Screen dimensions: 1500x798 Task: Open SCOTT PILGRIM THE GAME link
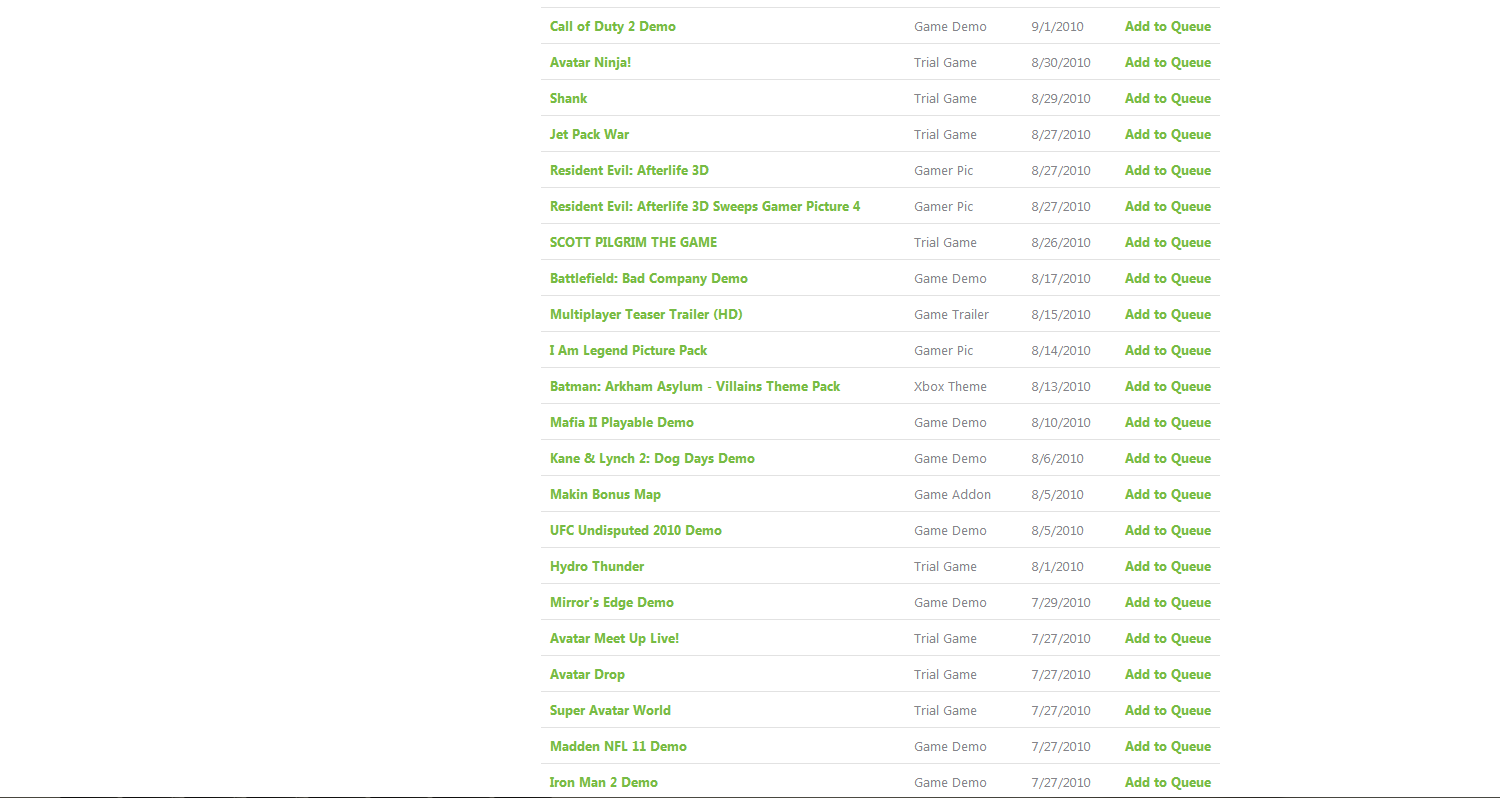point(633,243)
